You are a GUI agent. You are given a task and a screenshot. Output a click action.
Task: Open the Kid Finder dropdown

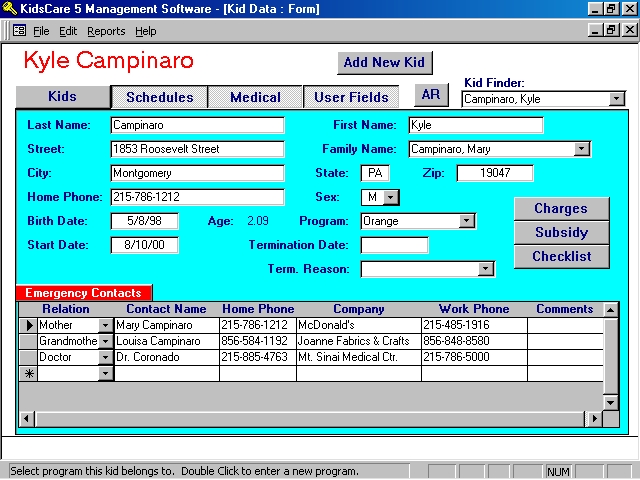pos(616,99)
